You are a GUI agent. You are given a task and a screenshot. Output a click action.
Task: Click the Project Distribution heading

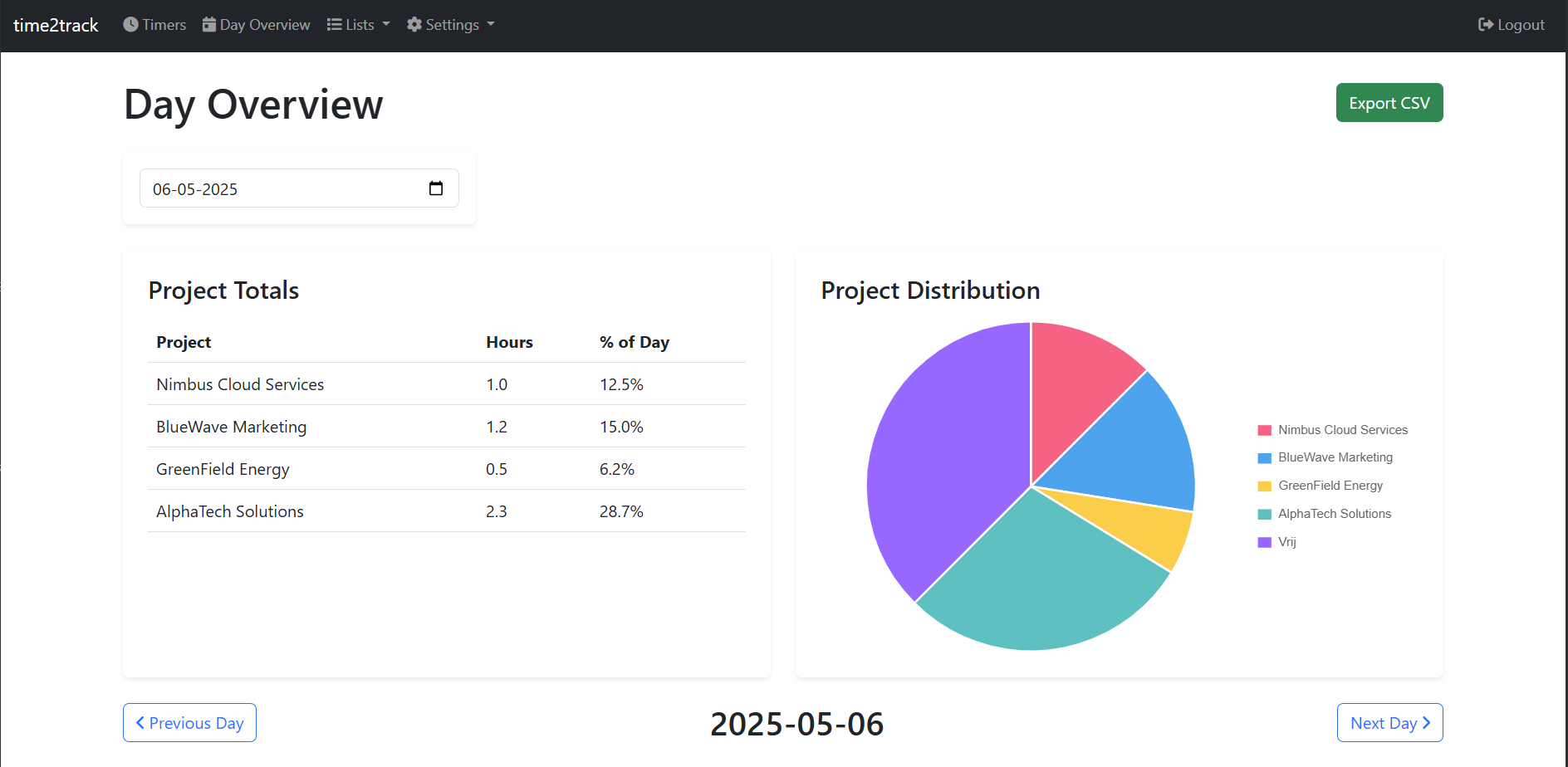coord(930,291)
